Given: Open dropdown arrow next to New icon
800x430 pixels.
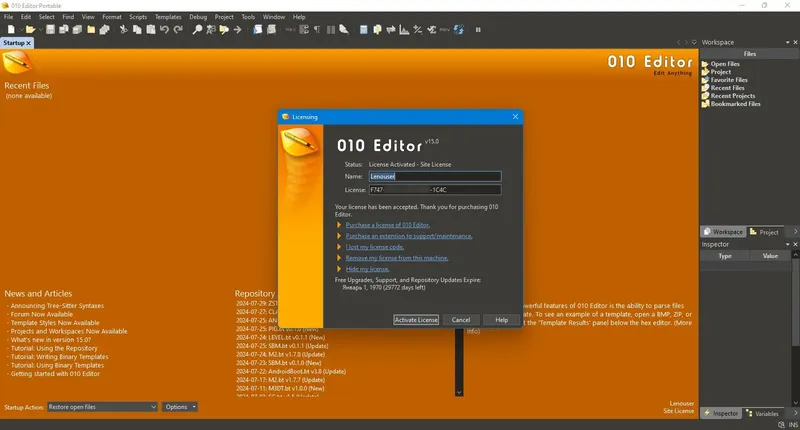Looking at the screenshot, I should tap(20, 30).
